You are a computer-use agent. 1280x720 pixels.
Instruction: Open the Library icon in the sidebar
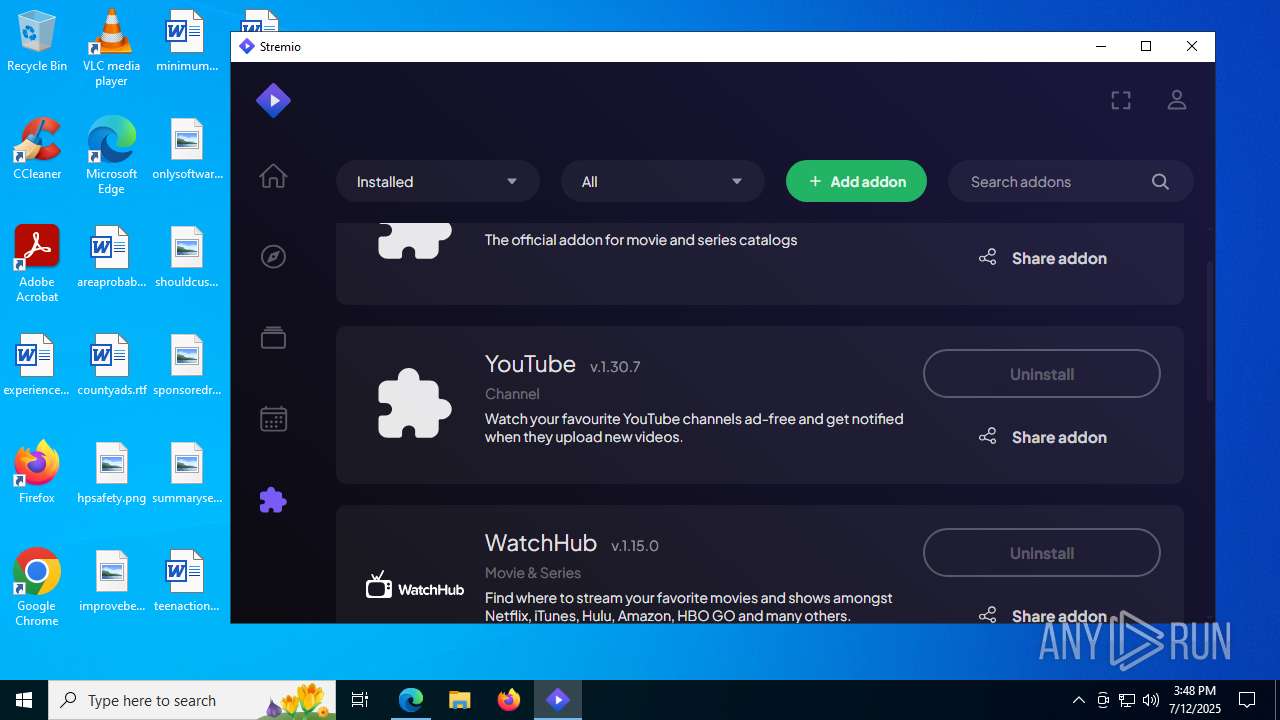click(273, 338)
